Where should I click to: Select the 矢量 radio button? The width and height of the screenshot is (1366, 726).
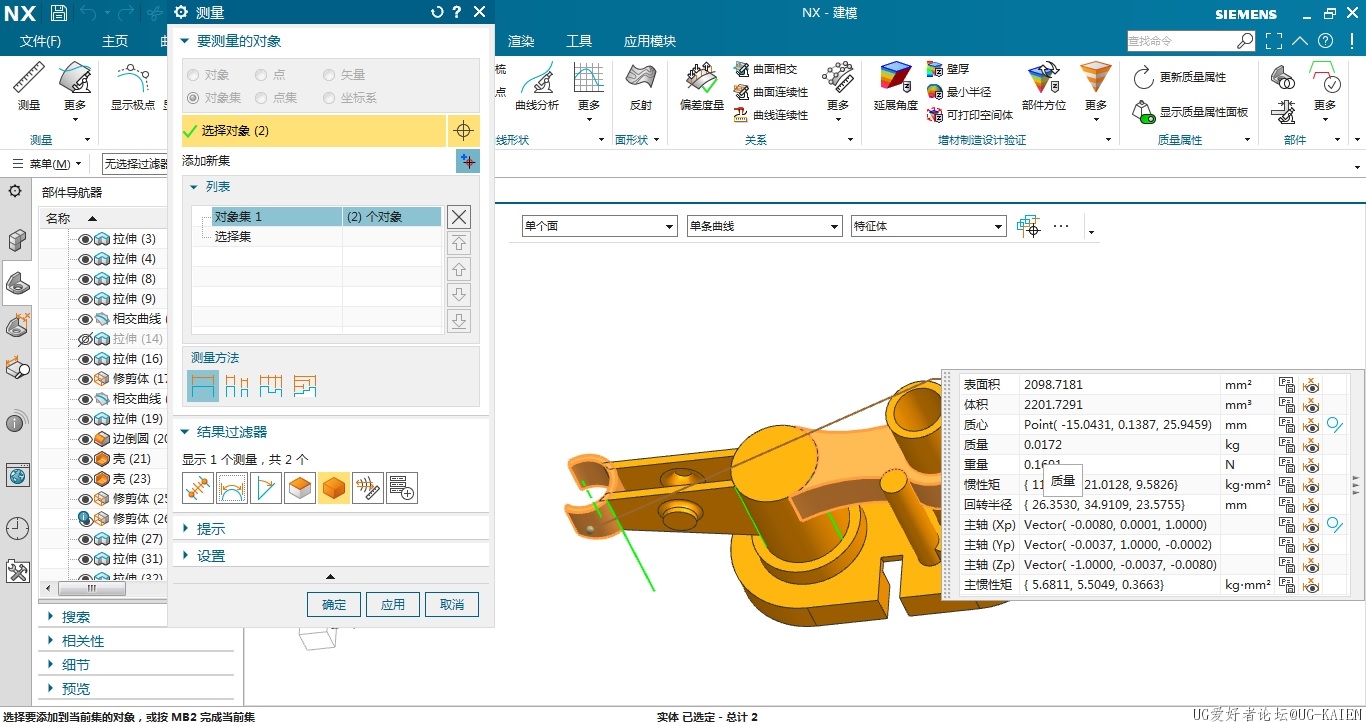coord(329,75)
